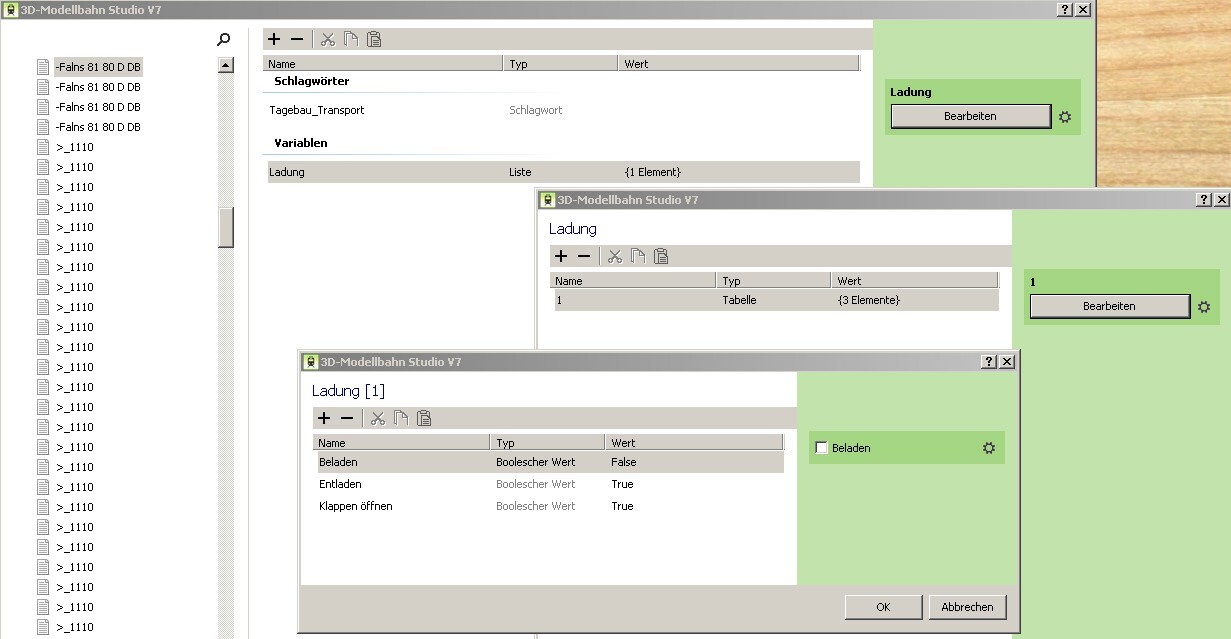
Task: Click the Boolescher Wert type of Entladen
Action: (x=536, y=484)
